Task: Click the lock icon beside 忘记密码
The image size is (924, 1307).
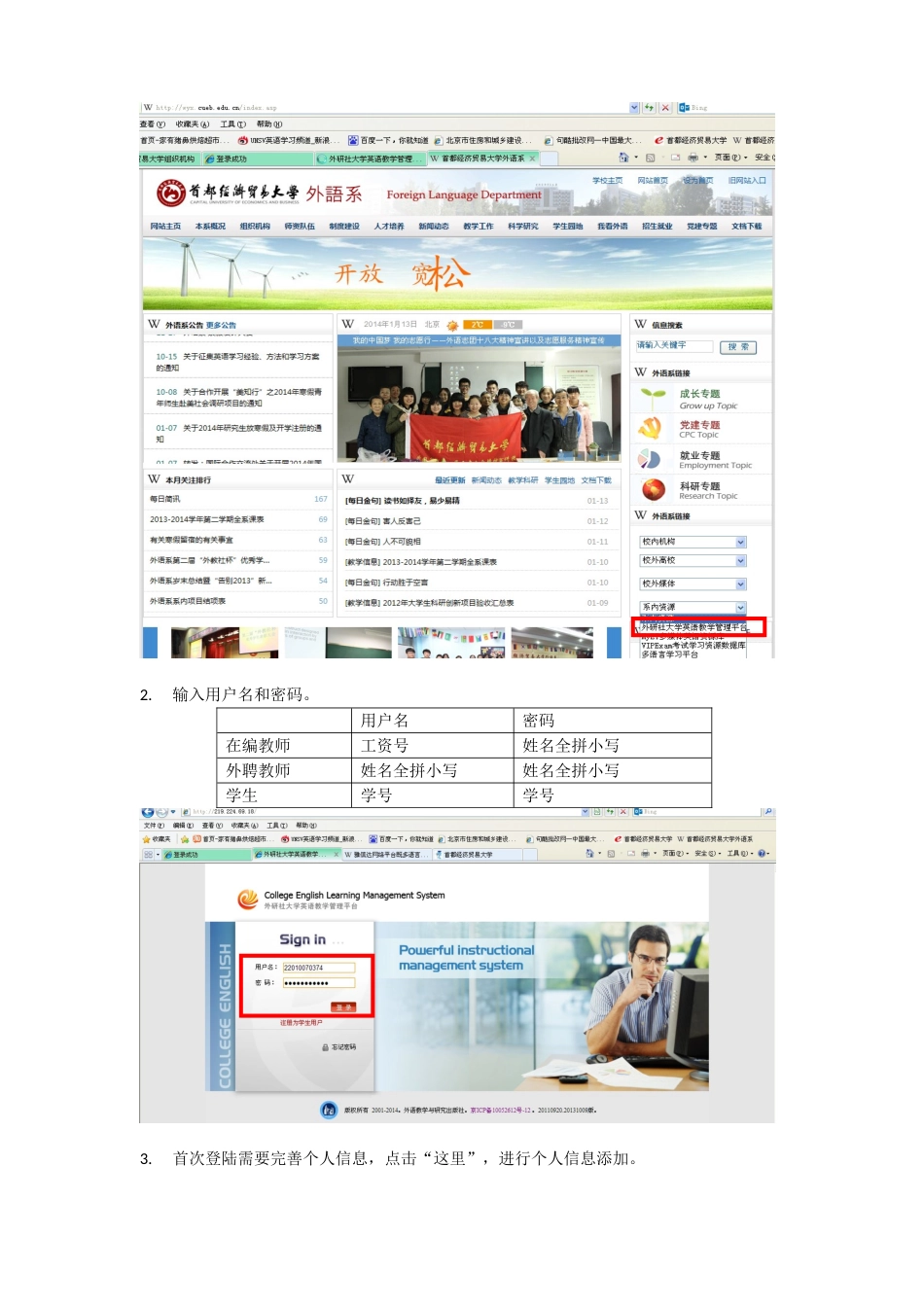Action: pyautogui.click(x=325, y=1047)
